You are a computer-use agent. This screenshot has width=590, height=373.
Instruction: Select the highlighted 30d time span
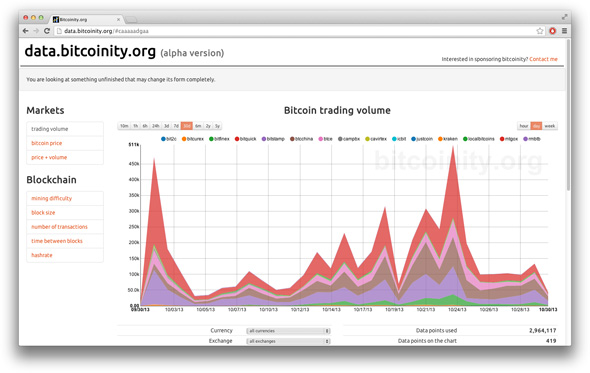(x=187, y=126)
